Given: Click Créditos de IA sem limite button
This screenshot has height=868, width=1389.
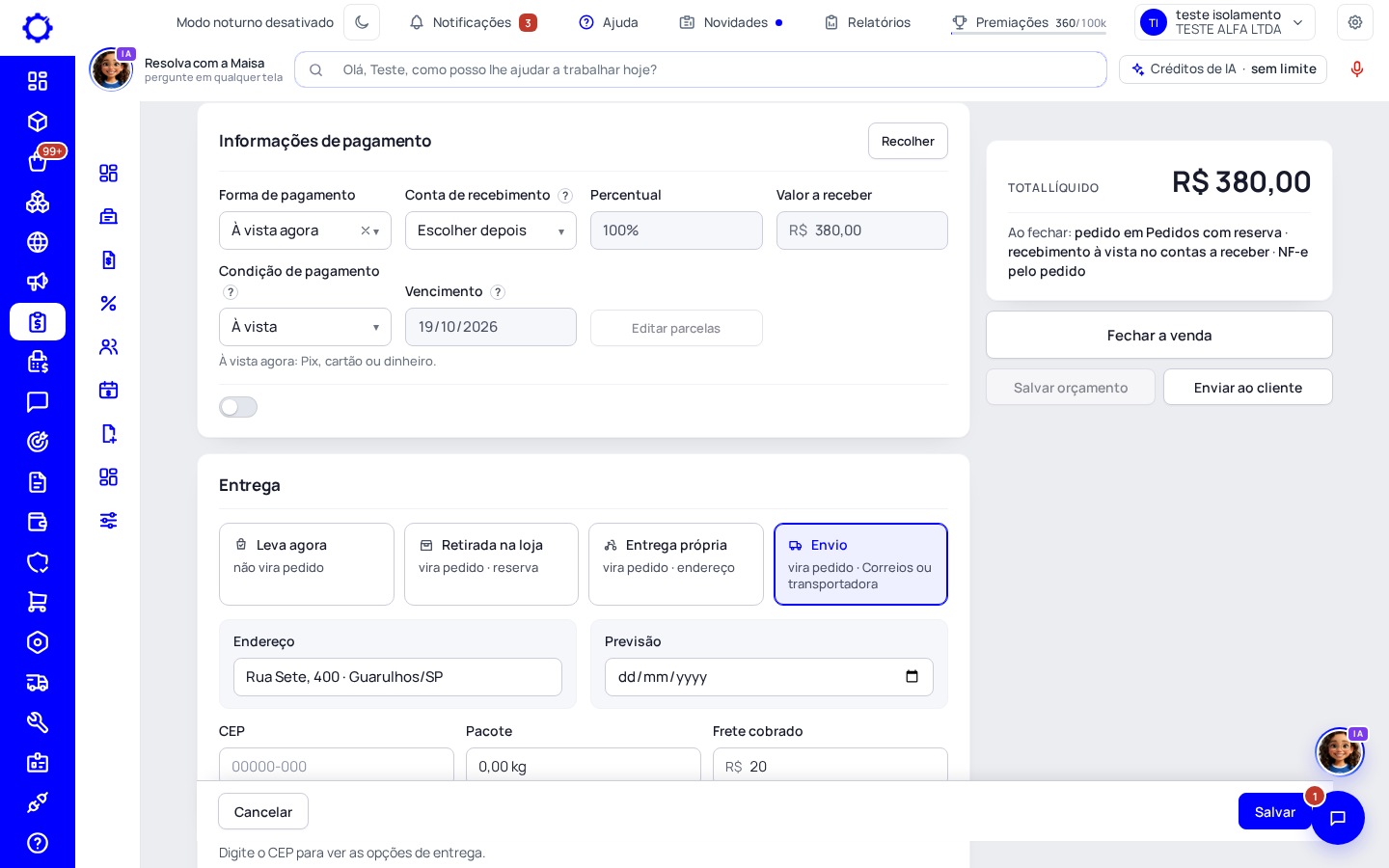Looking at the screenshot, I should pos(1223,69).
